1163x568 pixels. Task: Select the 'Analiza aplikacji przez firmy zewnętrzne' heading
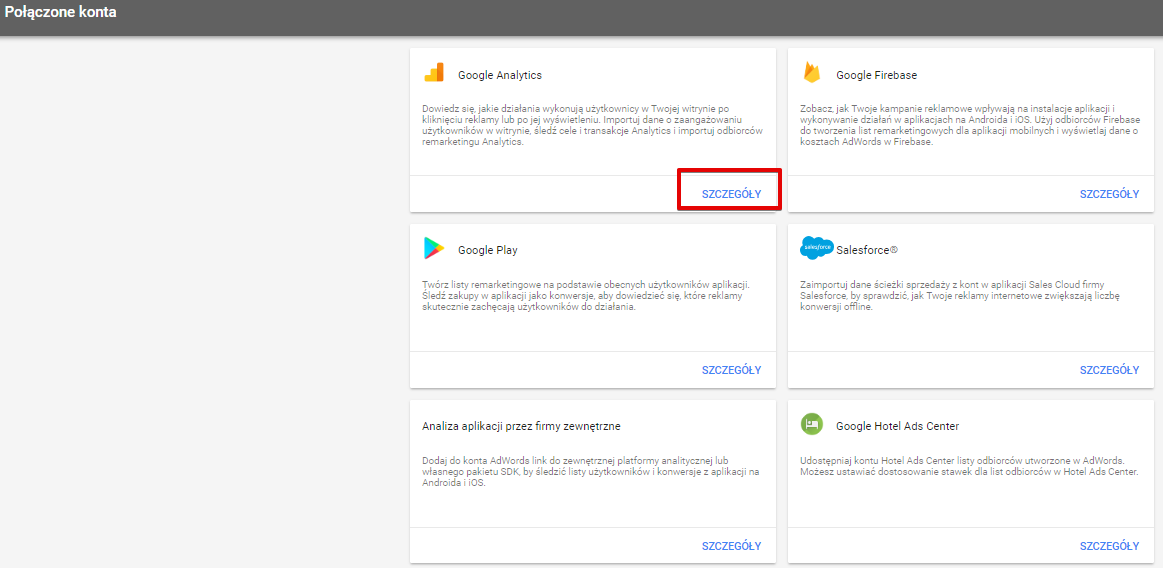521,426
